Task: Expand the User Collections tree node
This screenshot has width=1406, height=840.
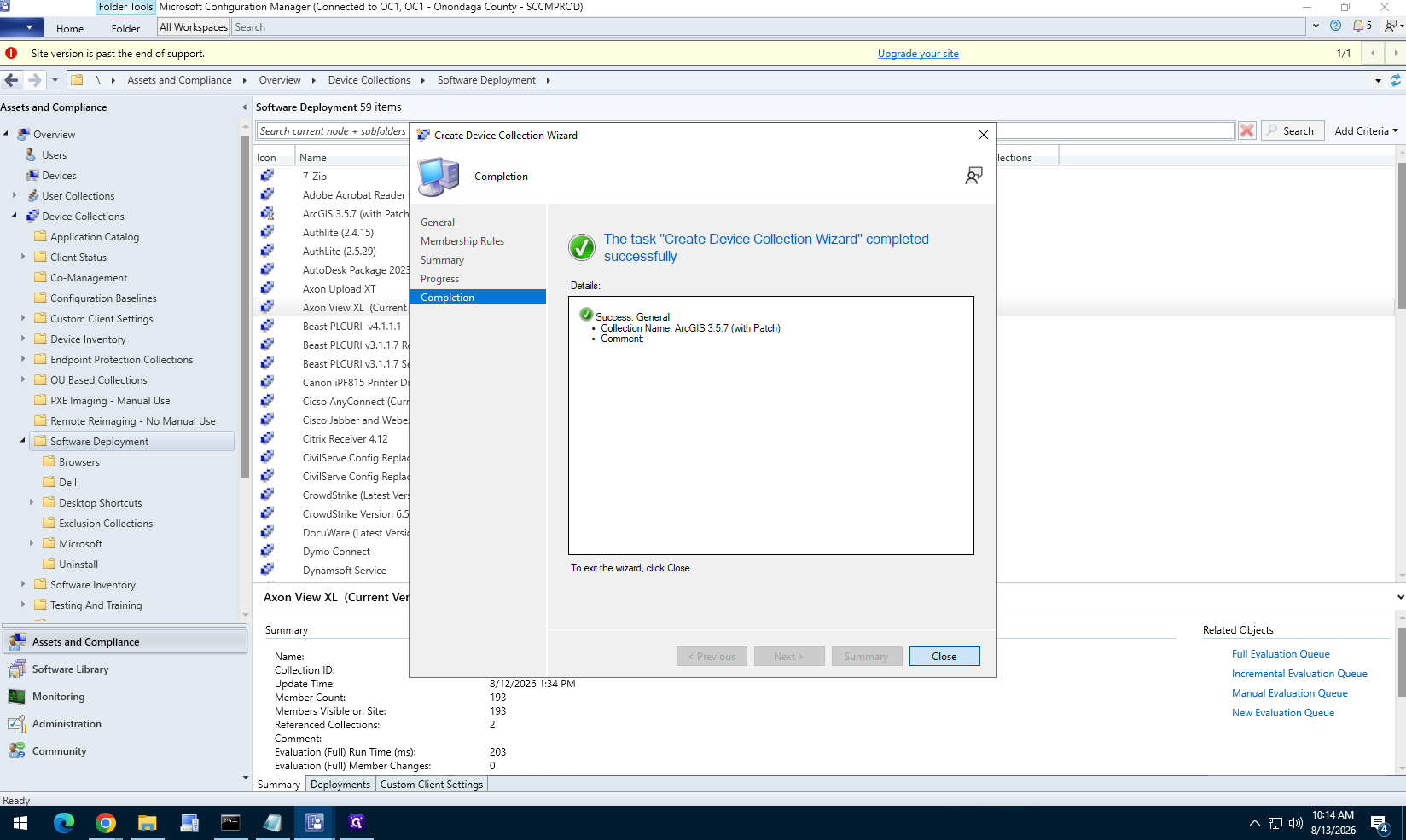Action: click(14, 195)
